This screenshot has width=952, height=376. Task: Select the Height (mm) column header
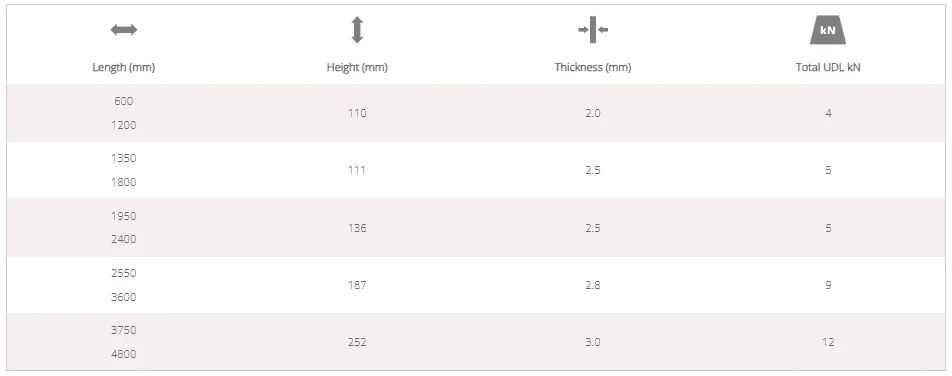pos(357,67)
